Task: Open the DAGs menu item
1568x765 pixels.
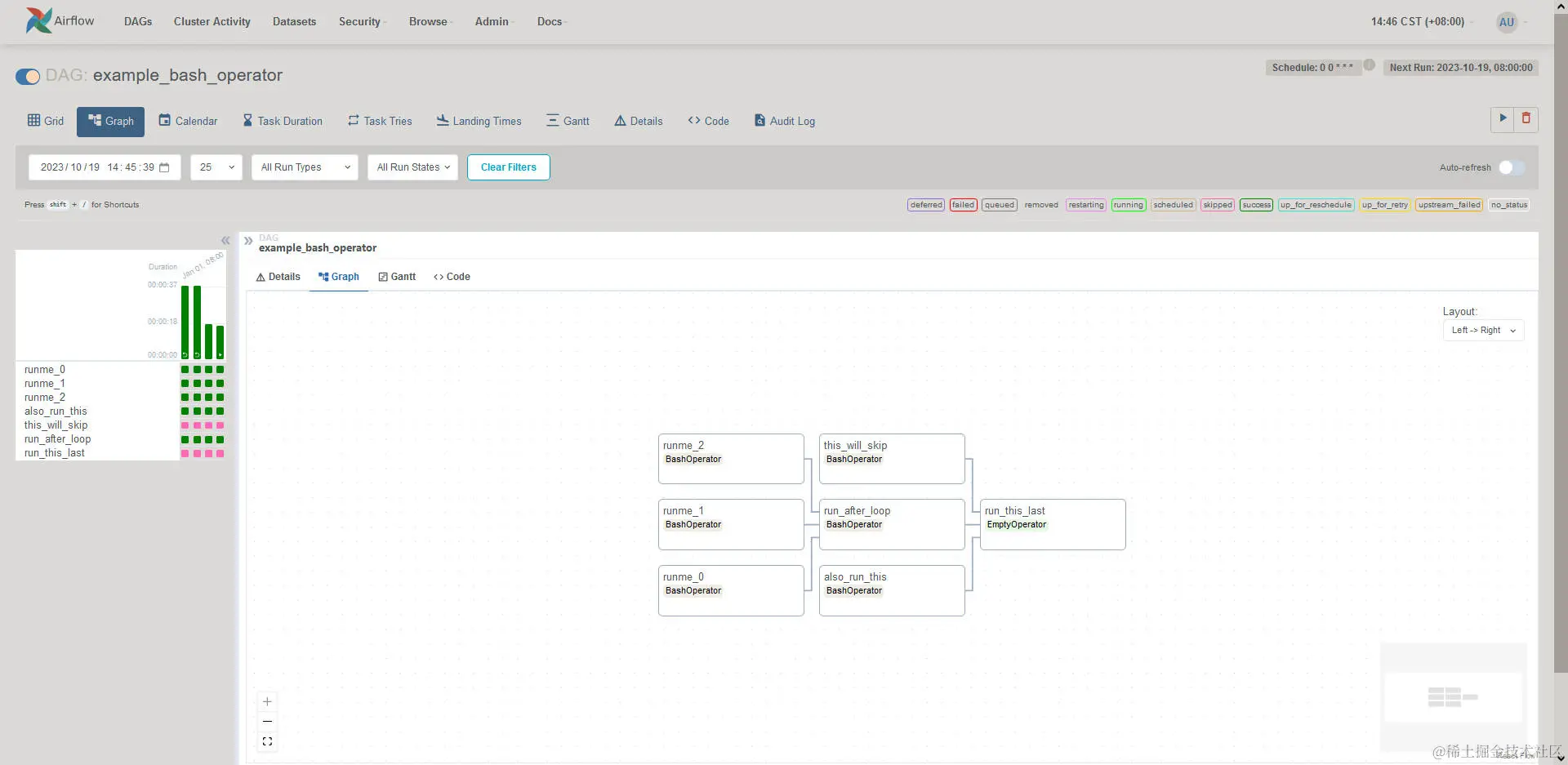Action: [x=138, y=22]
